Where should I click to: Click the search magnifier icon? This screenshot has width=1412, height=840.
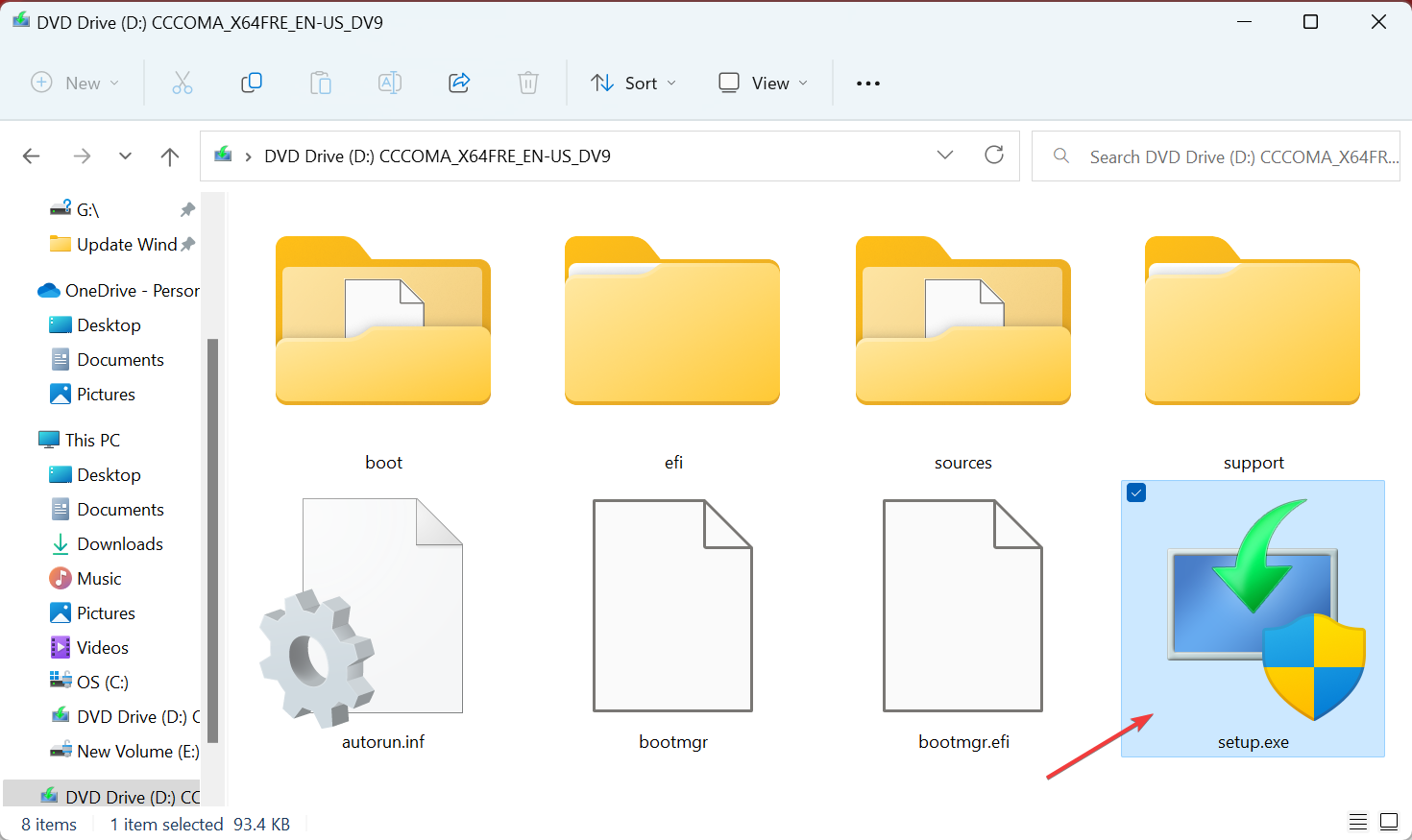pos(1061,156)
